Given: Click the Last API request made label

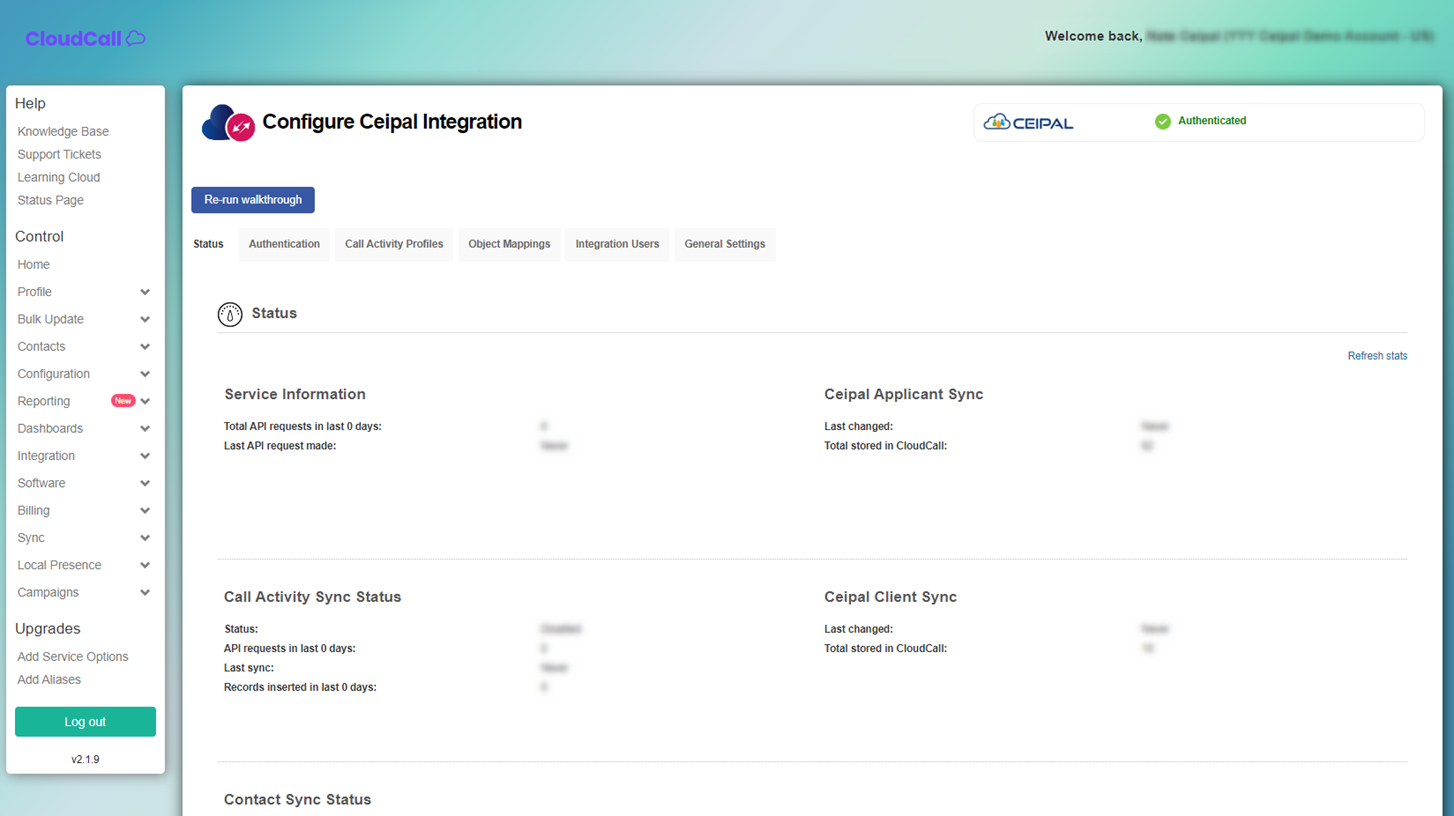Looking at the screenshot, I should (280, 446).
